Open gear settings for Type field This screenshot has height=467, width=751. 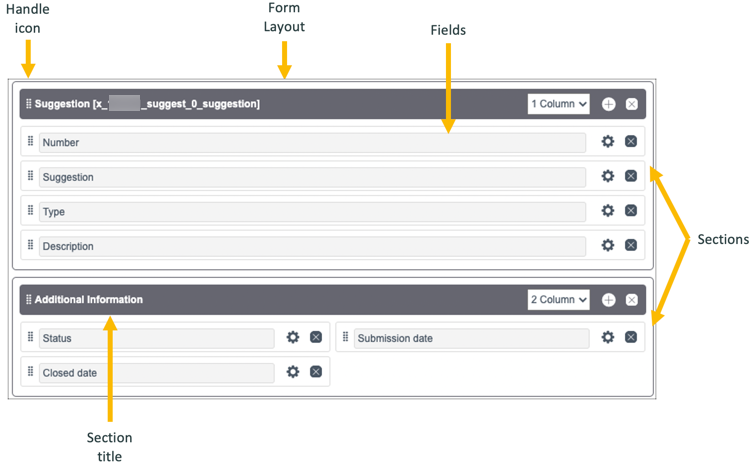click(x=607, y=211)
